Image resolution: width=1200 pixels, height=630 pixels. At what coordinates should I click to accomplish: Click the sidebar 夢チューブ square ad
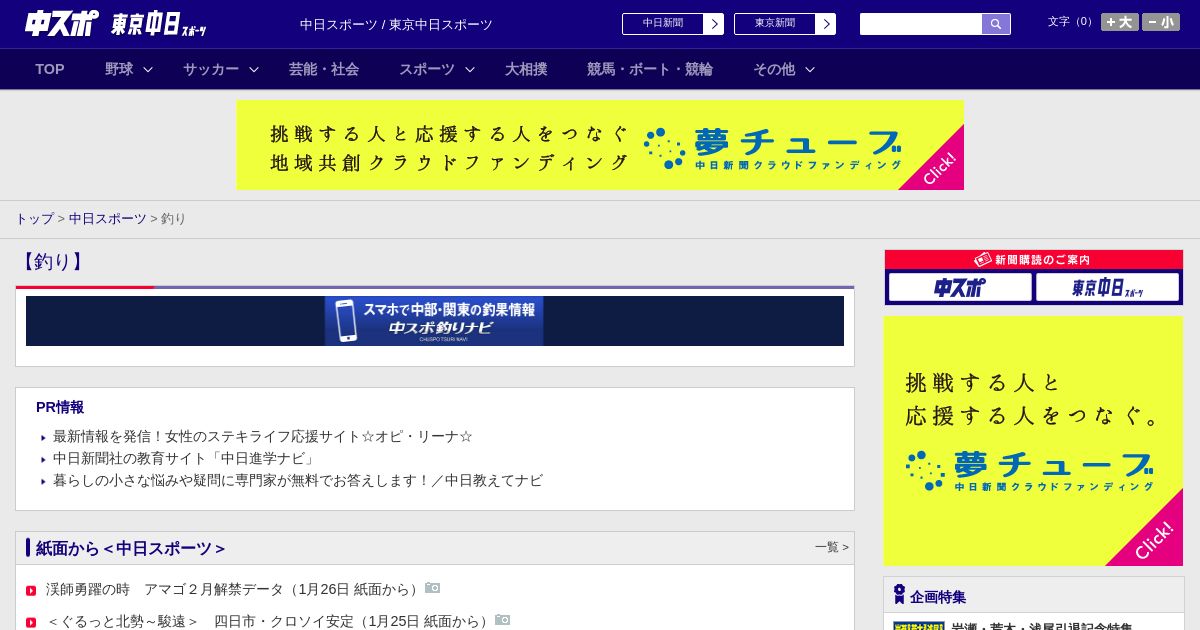coord(1033,441)
